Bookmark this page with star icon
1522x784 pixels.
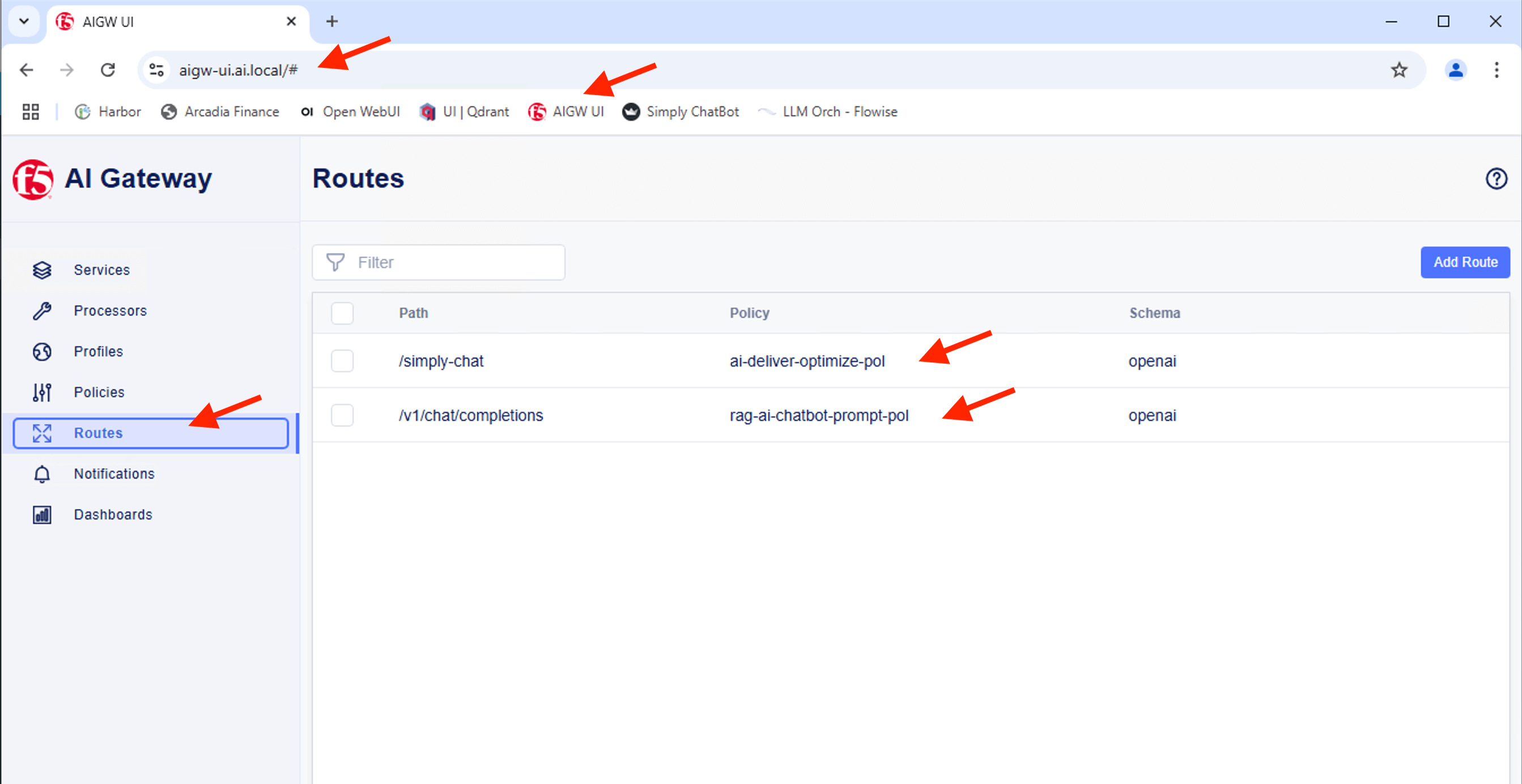(1398, 70)
